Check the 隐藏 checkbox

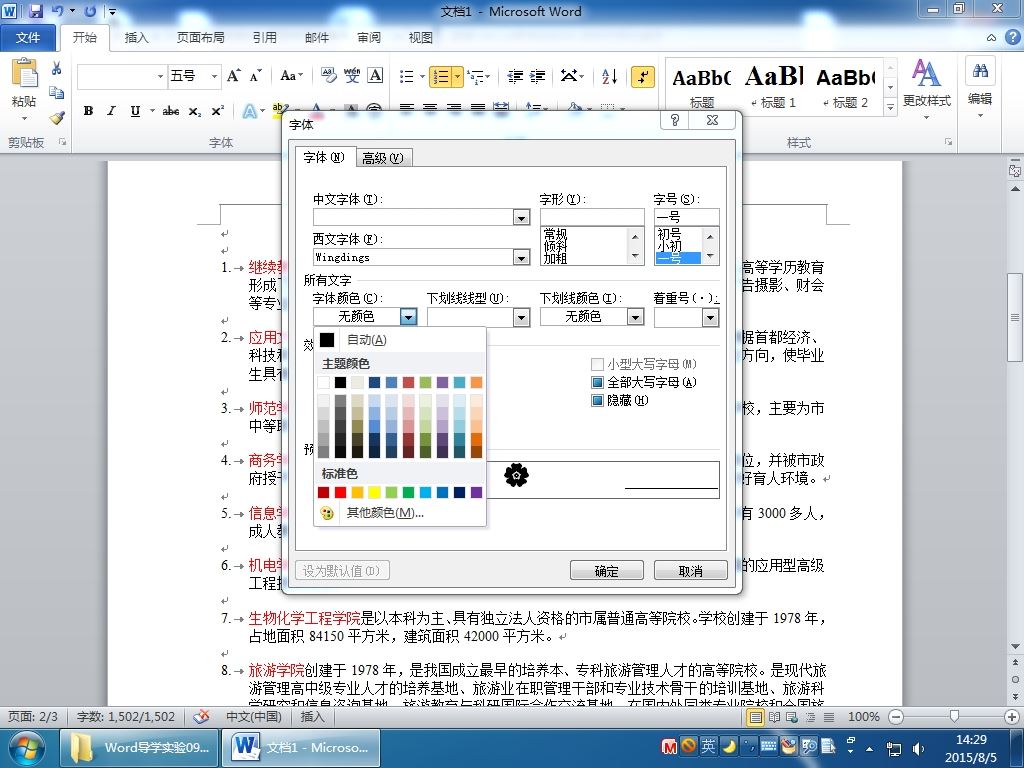597,400
